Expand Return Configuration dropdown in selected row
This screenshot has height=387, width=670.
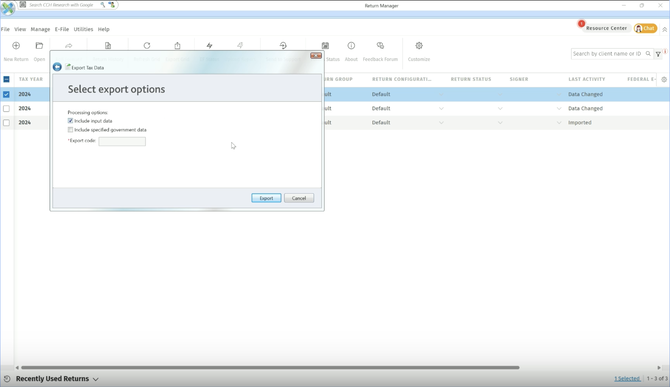click(441, 94)
